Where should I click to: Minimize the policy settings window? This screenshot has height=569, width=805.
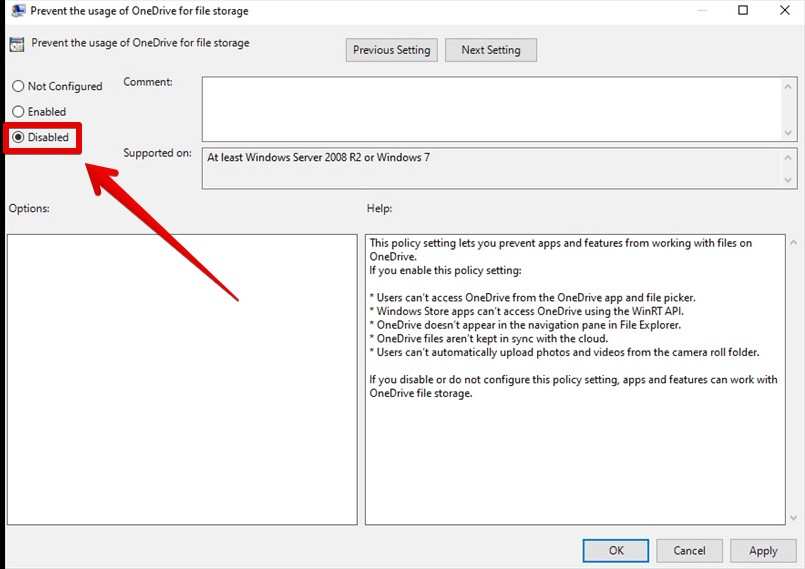point(698,11)
